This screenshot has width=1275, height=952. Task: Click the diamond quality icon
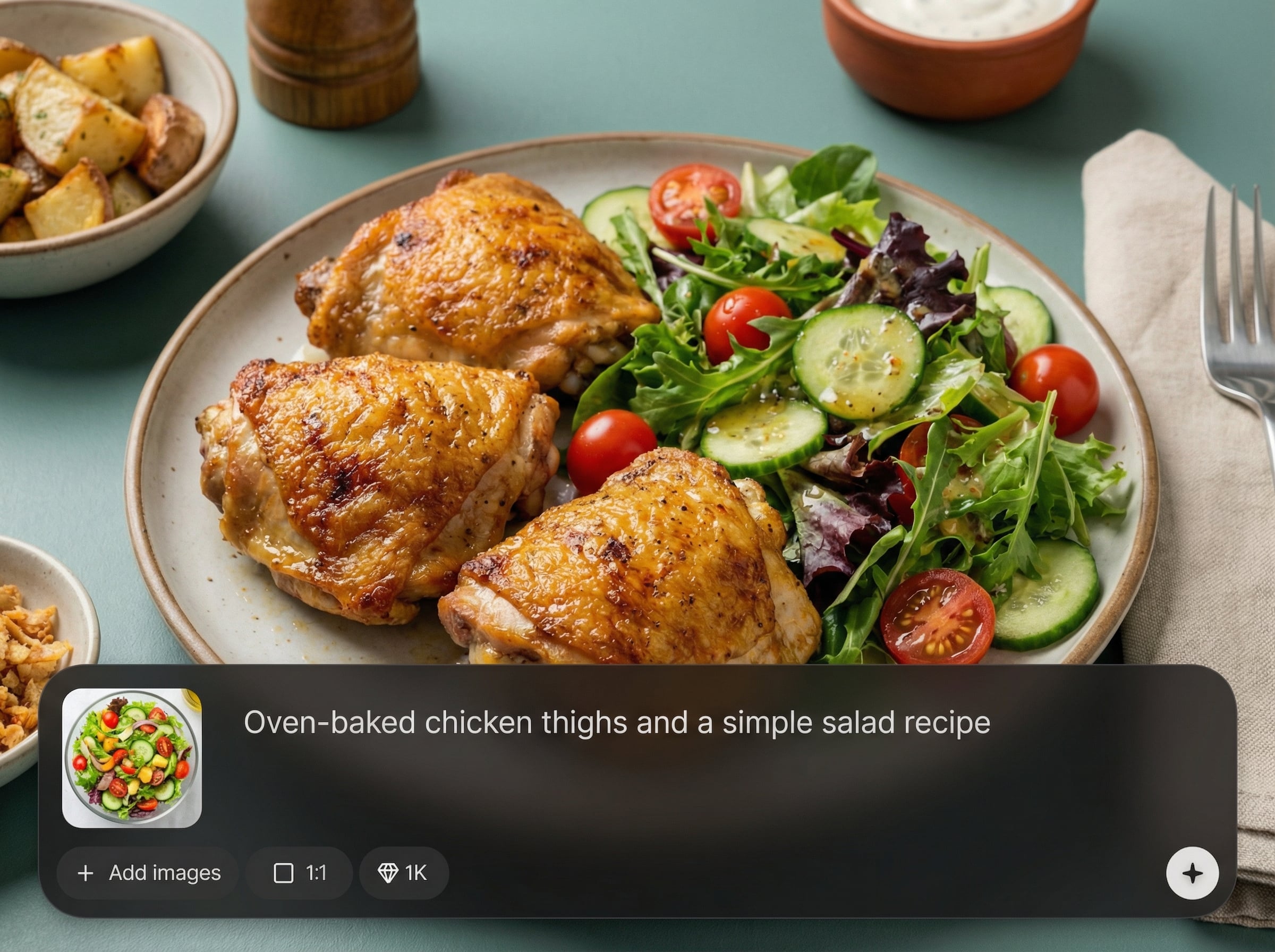388,873
